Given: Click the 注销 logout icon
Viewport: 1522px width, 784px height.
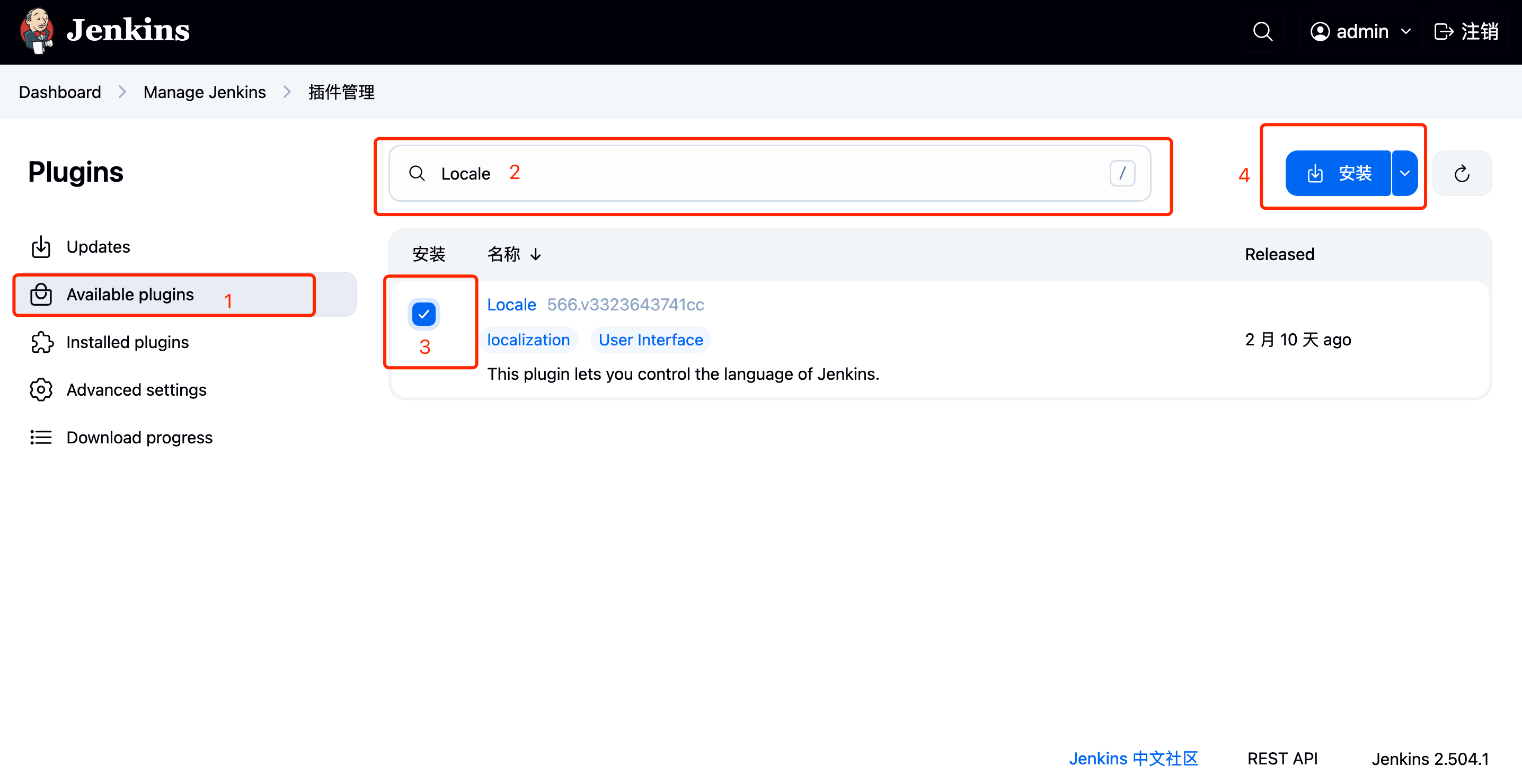Looking at the screenshot, I should [1444, 31].
